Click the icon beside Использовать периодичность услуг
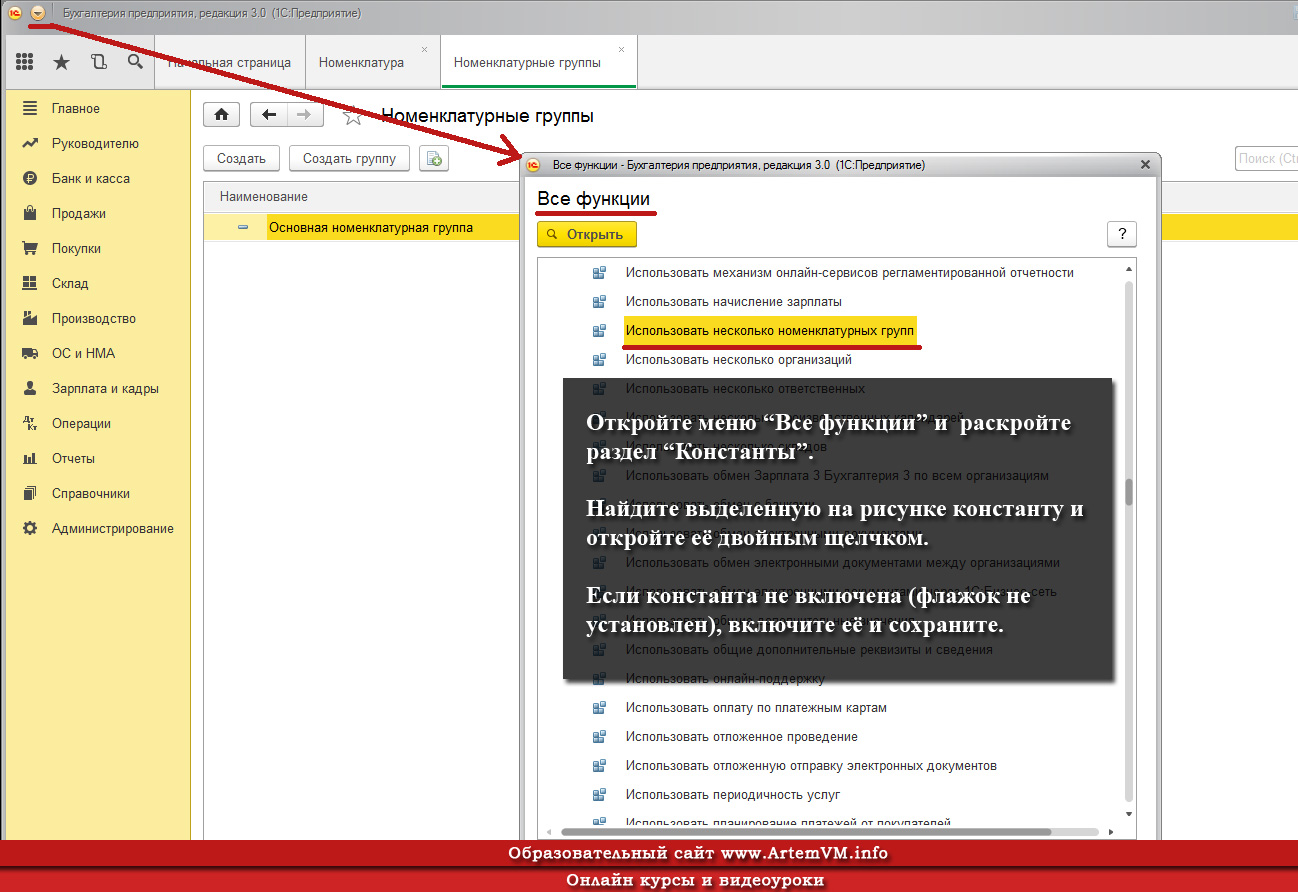 tap(599, 794)
